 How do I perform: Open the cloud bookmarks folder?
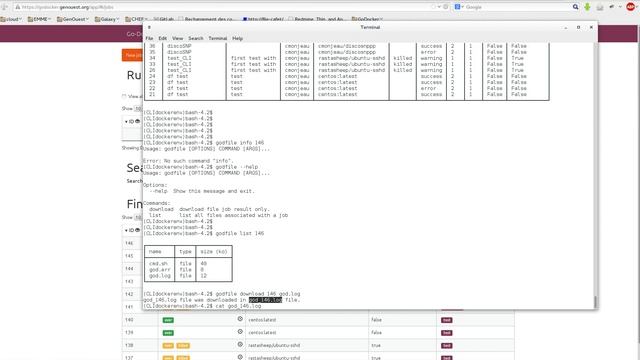[11, 19]
